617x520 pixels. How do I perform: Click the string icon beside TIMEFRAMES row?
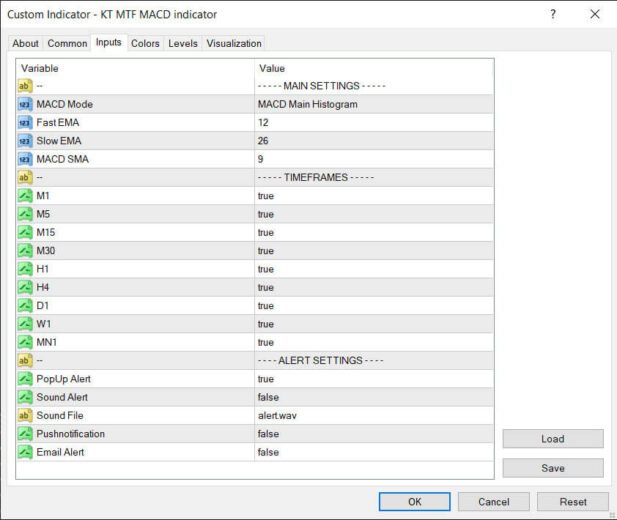tap(25, 178)
